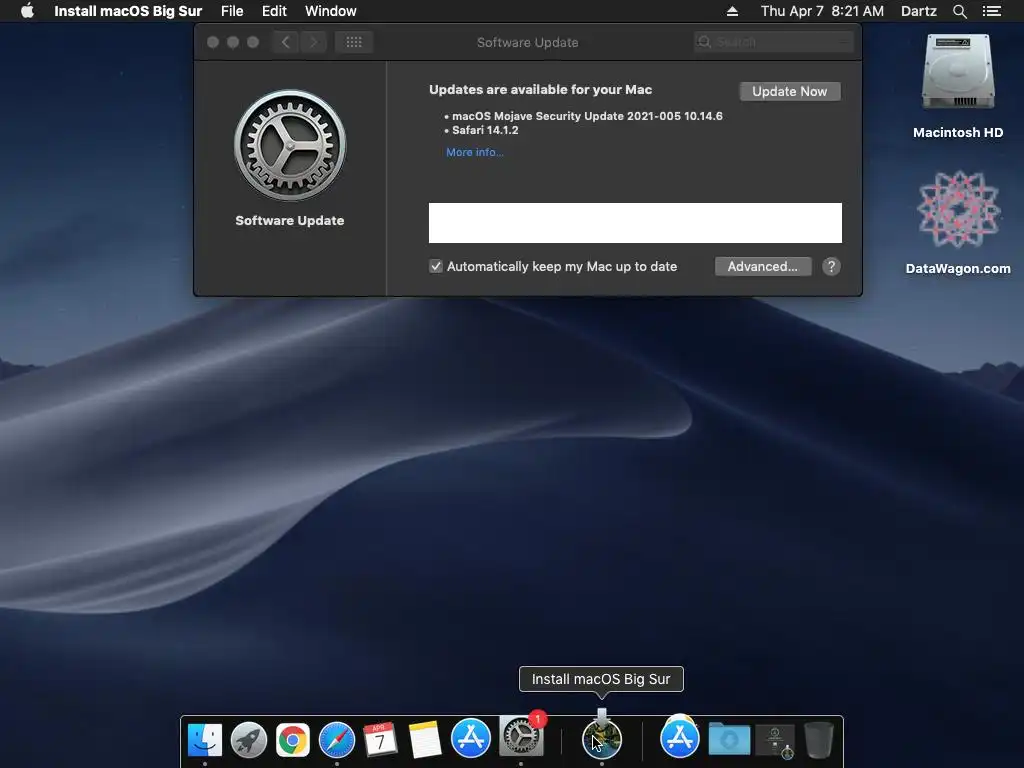Open the yellow Notes app in Dock
1024x768 pixels.
[424, 739]
